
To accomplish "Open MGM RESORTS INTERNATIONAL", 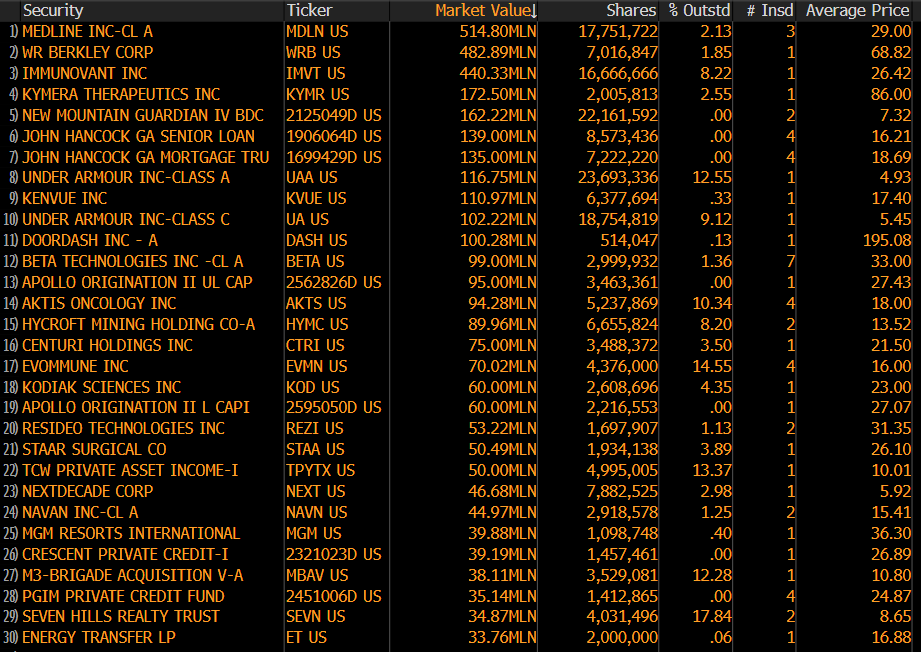I will coord(131,533).
